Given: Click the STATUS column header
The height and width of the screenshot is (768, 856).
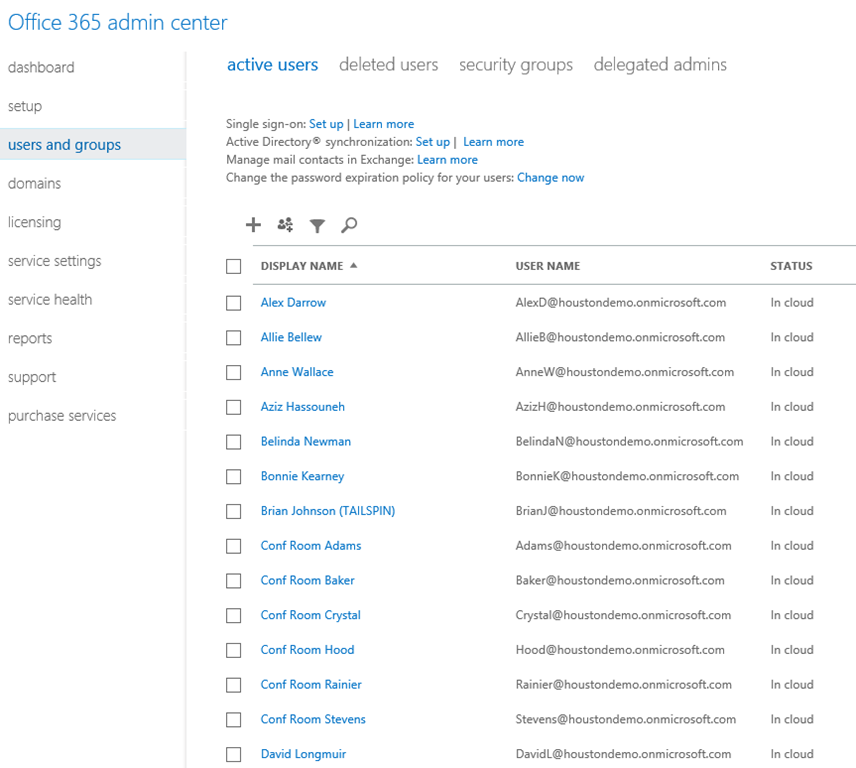Looking at the screenshot, I should click(791, 266).
